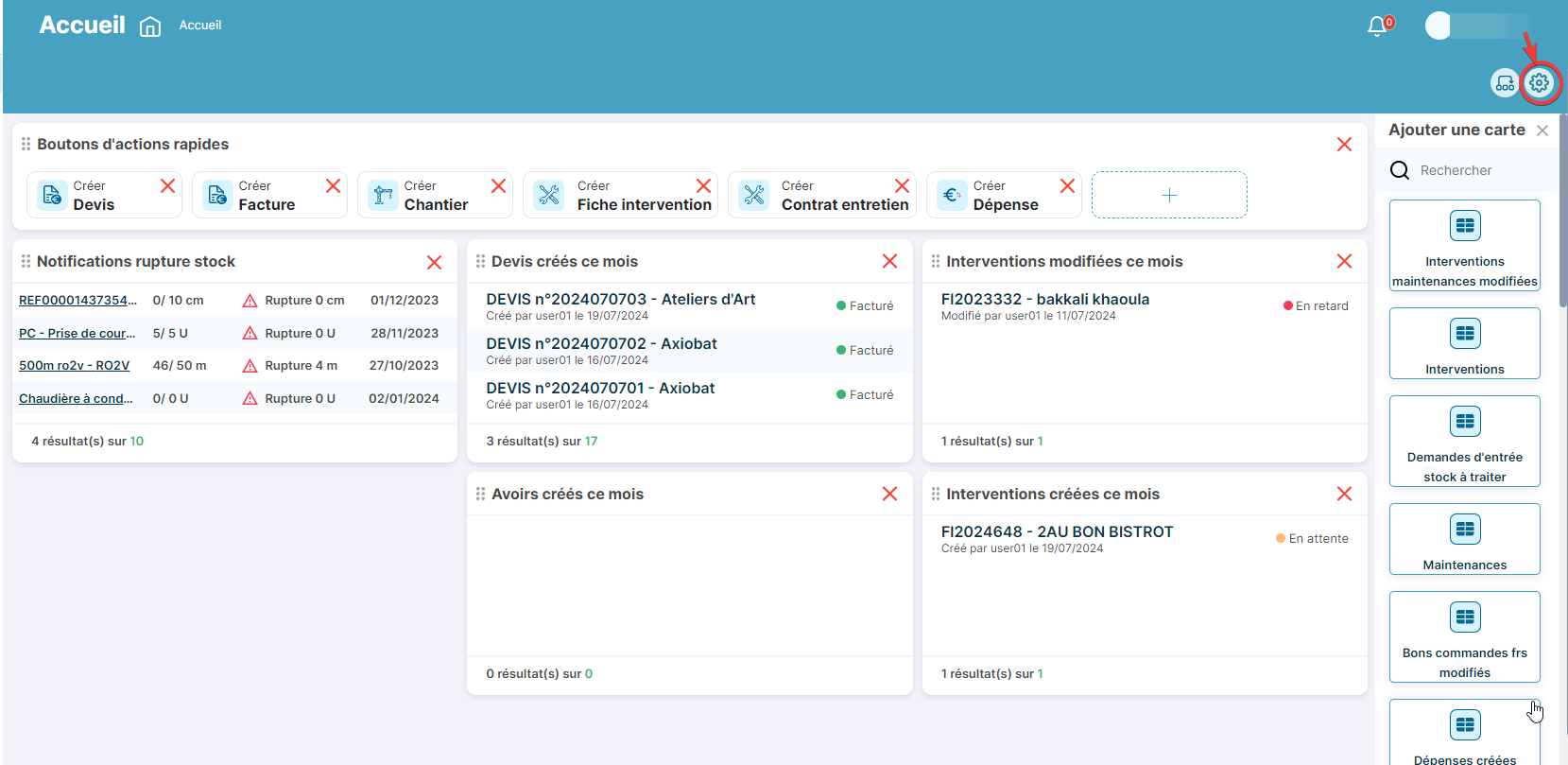
Task: Click the notifications bell icon
Action: (x=1377, y=26)
